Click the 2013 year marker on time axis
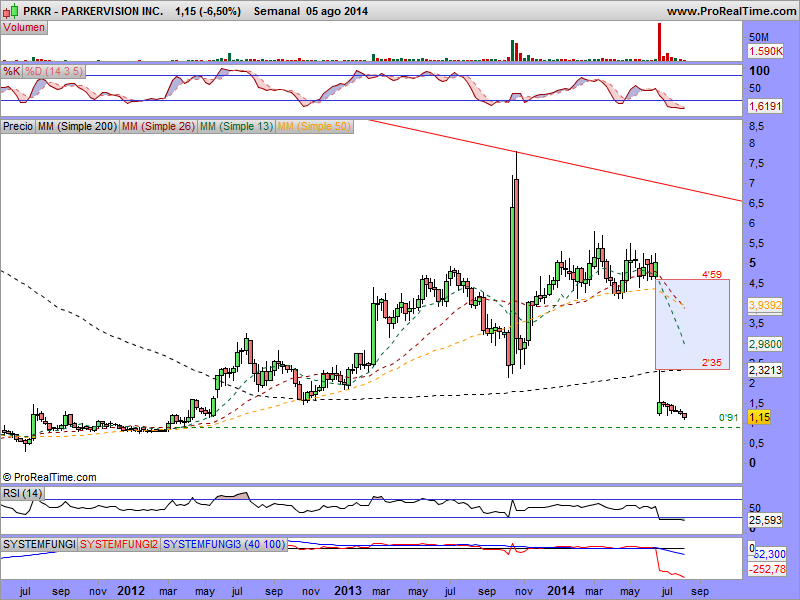 pos(347,591)
